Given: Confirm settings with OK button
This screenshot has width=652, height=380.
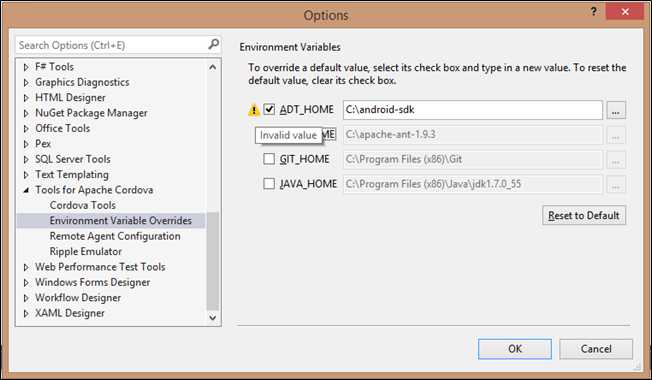Looking at the screenshot, I should tap(515, 349).
